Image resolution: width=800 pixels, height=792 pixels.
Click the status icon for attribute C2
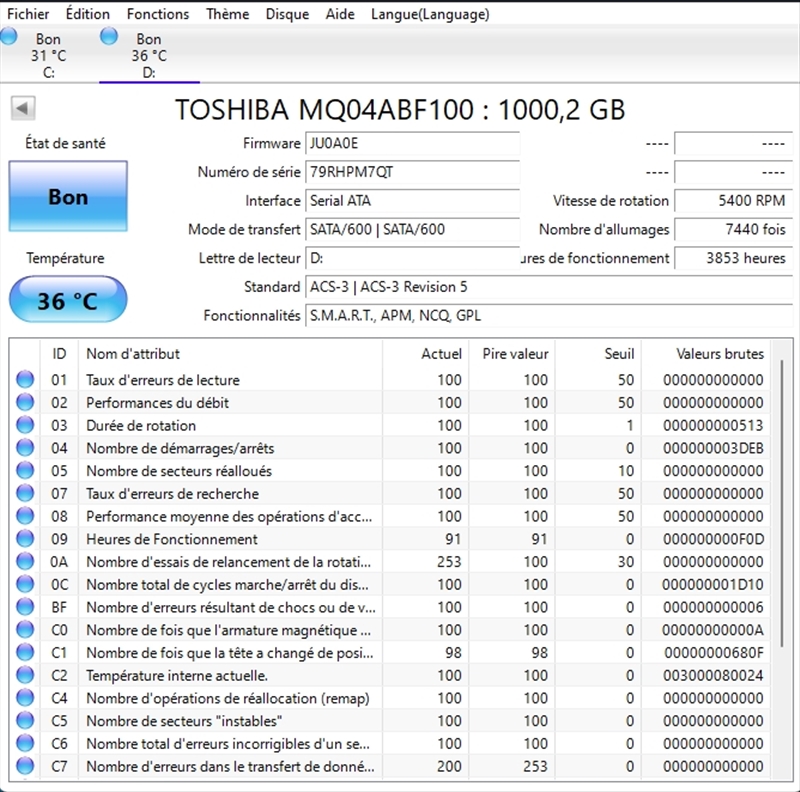(25, 675)
